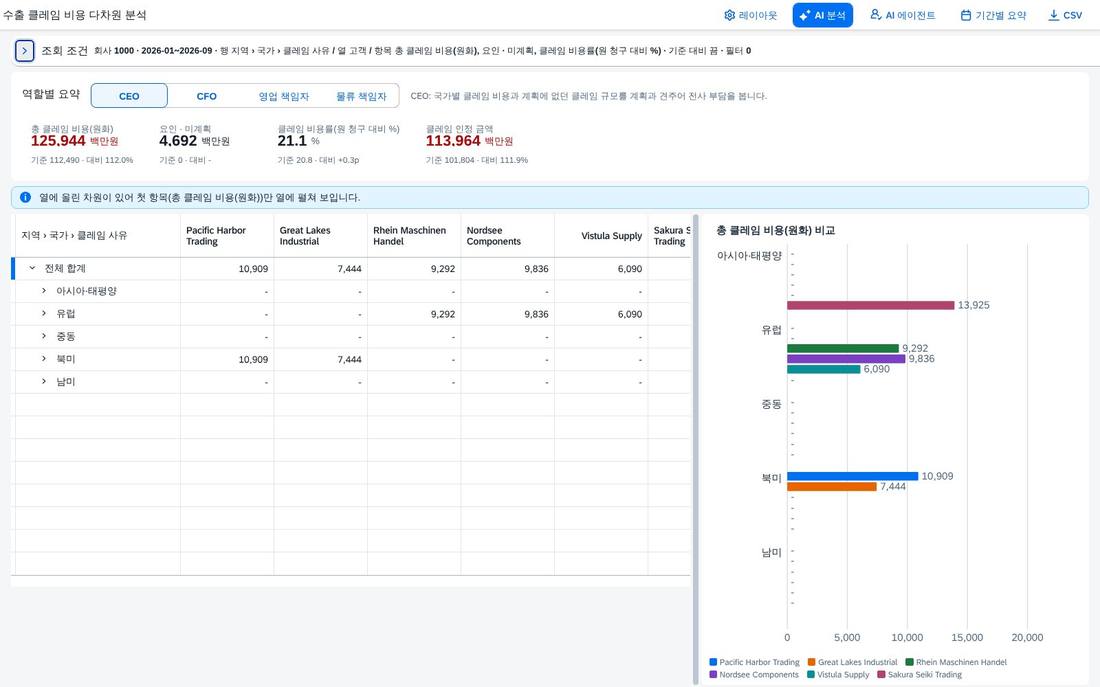The height and width of the screenshot is (687, 1100).
Task: Expand the 조회 조건 filter panel arrow
Action: tap(25, 51)
